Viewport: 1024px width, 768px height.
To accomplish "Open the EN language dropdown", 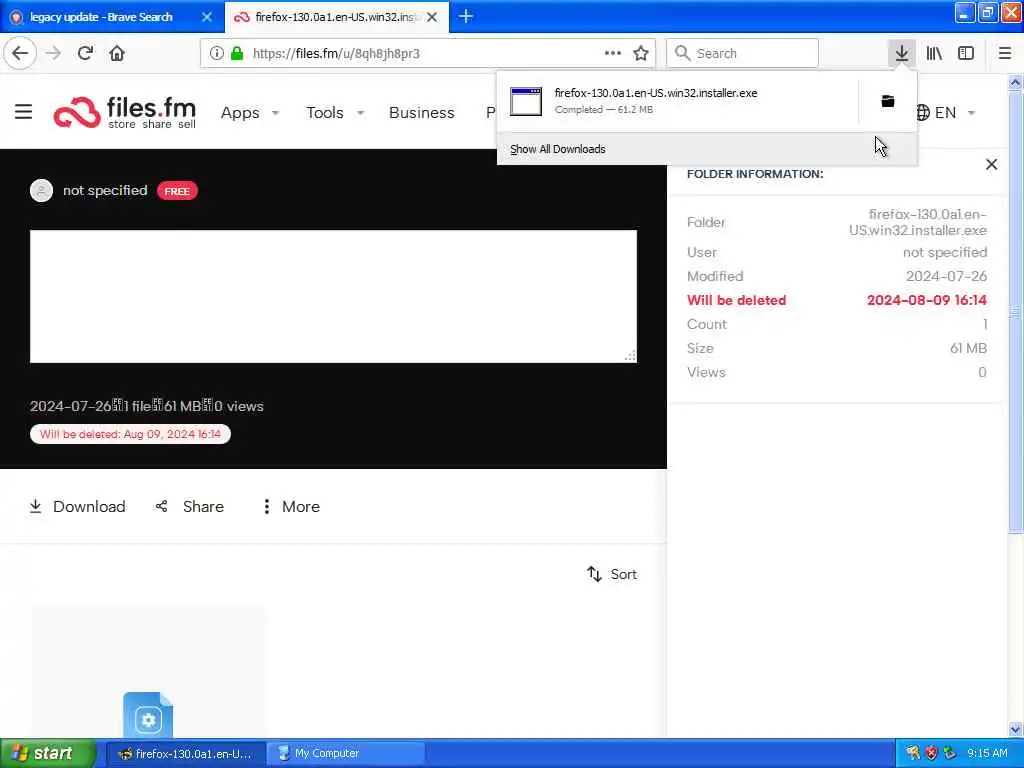I will coord(945,112).
